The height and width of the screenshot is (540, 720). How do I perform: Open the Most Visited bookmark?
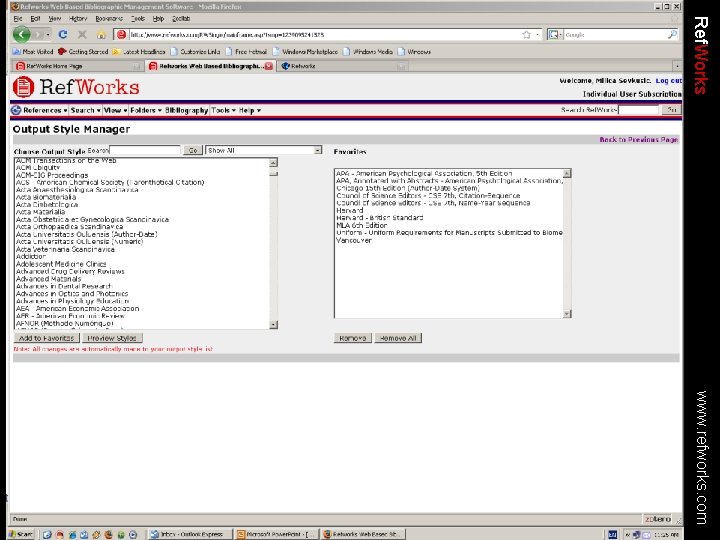[x=33, y=51]
